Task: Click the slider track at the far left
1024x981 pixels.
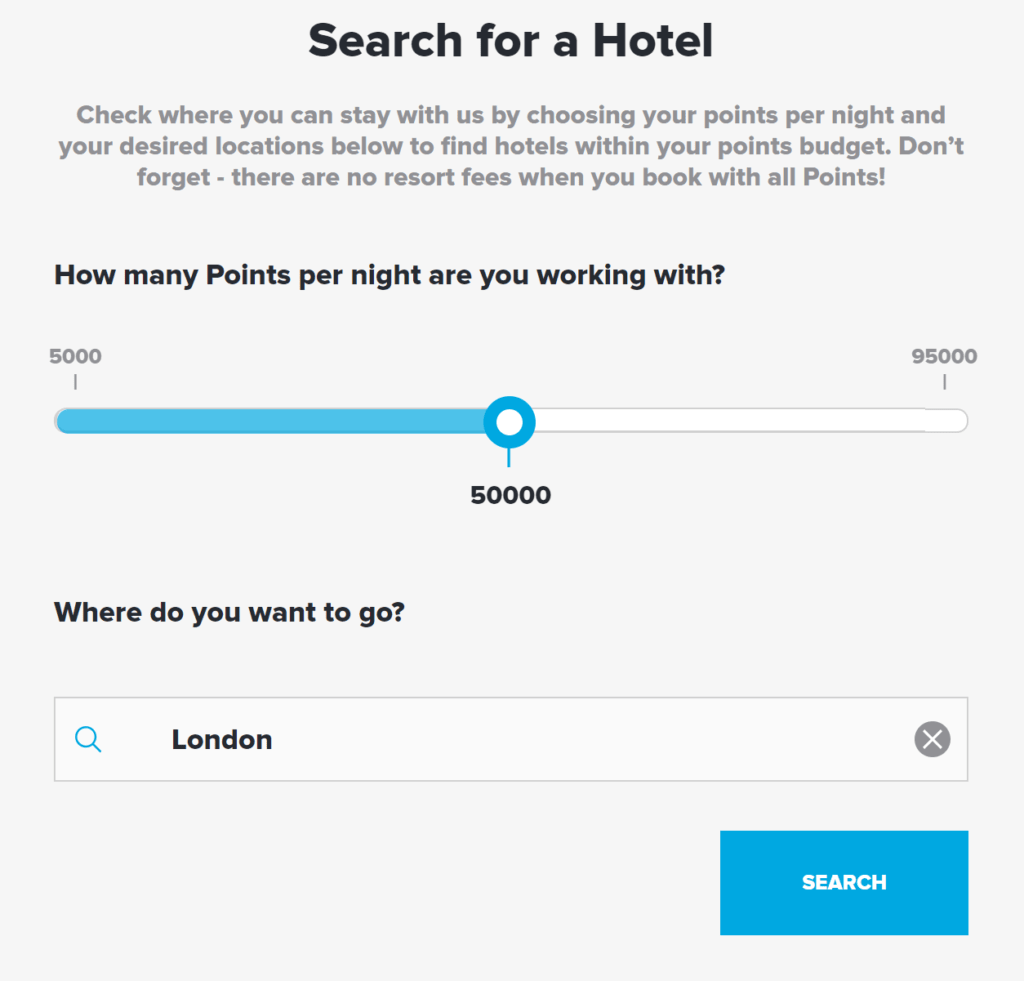Action: click(x=70, y=421)
